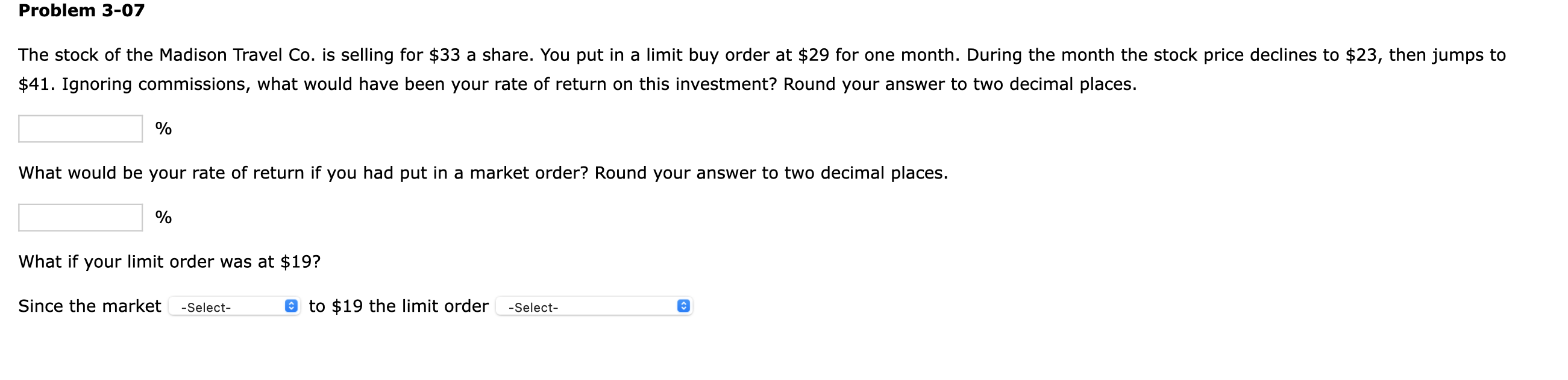The image size is (1568, 380).
Task: Click the Problem 3-07 heading
Action: coord(81,10)
